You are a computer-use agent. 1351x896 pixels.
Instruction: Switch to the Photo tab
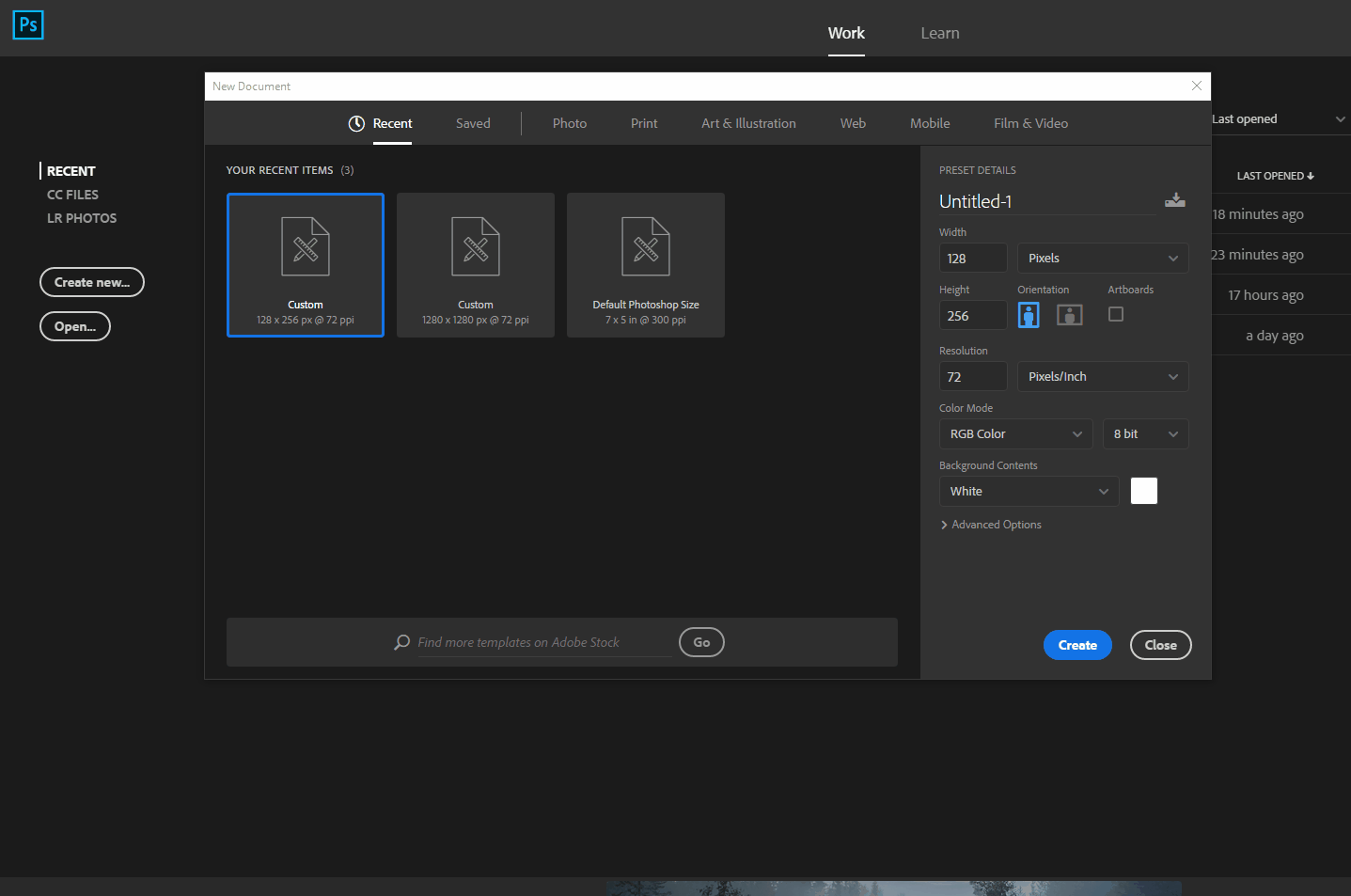570,123
